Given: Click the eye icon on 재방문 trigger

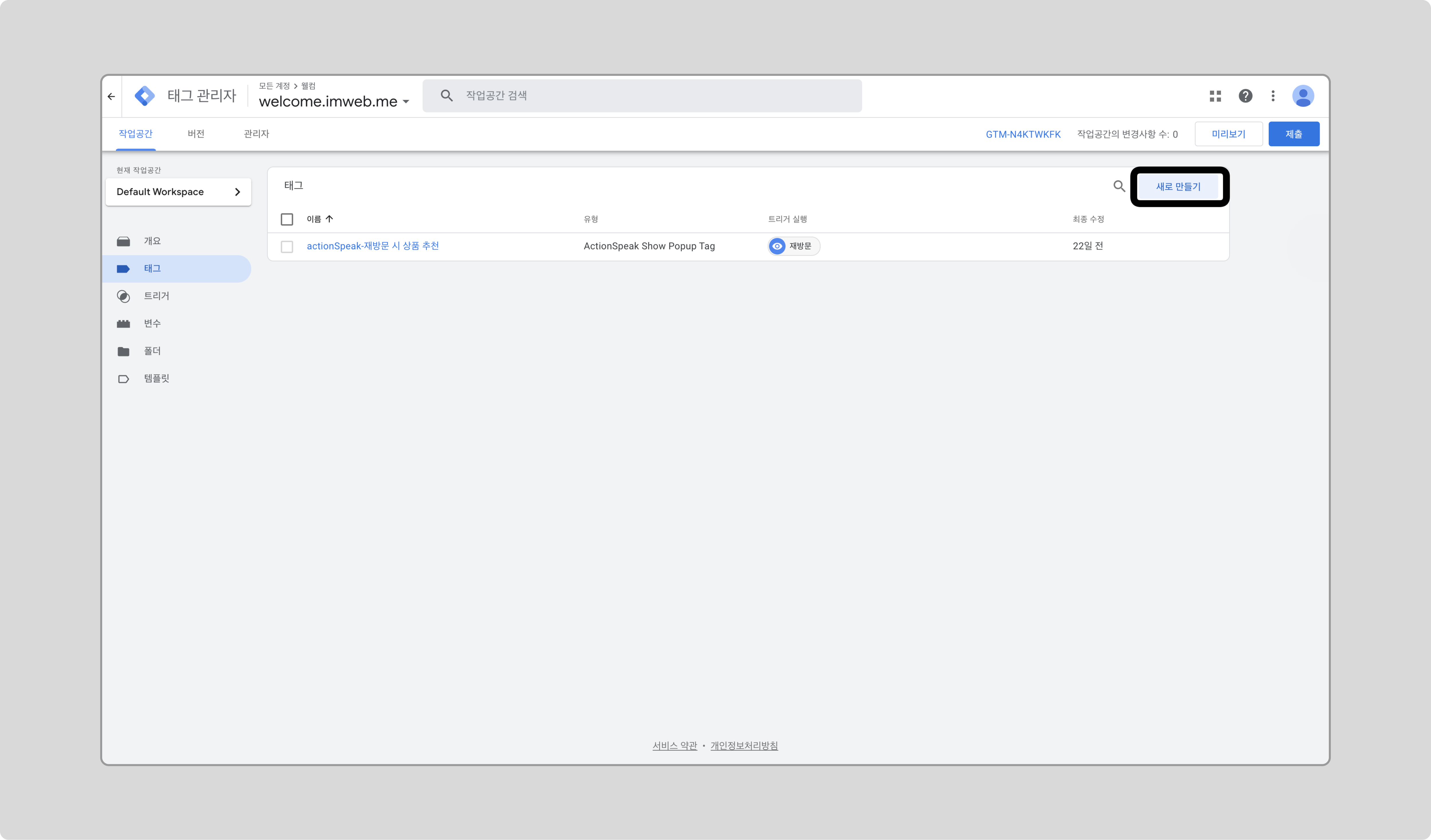Looking at the screenshot, I should coord(777,246).
